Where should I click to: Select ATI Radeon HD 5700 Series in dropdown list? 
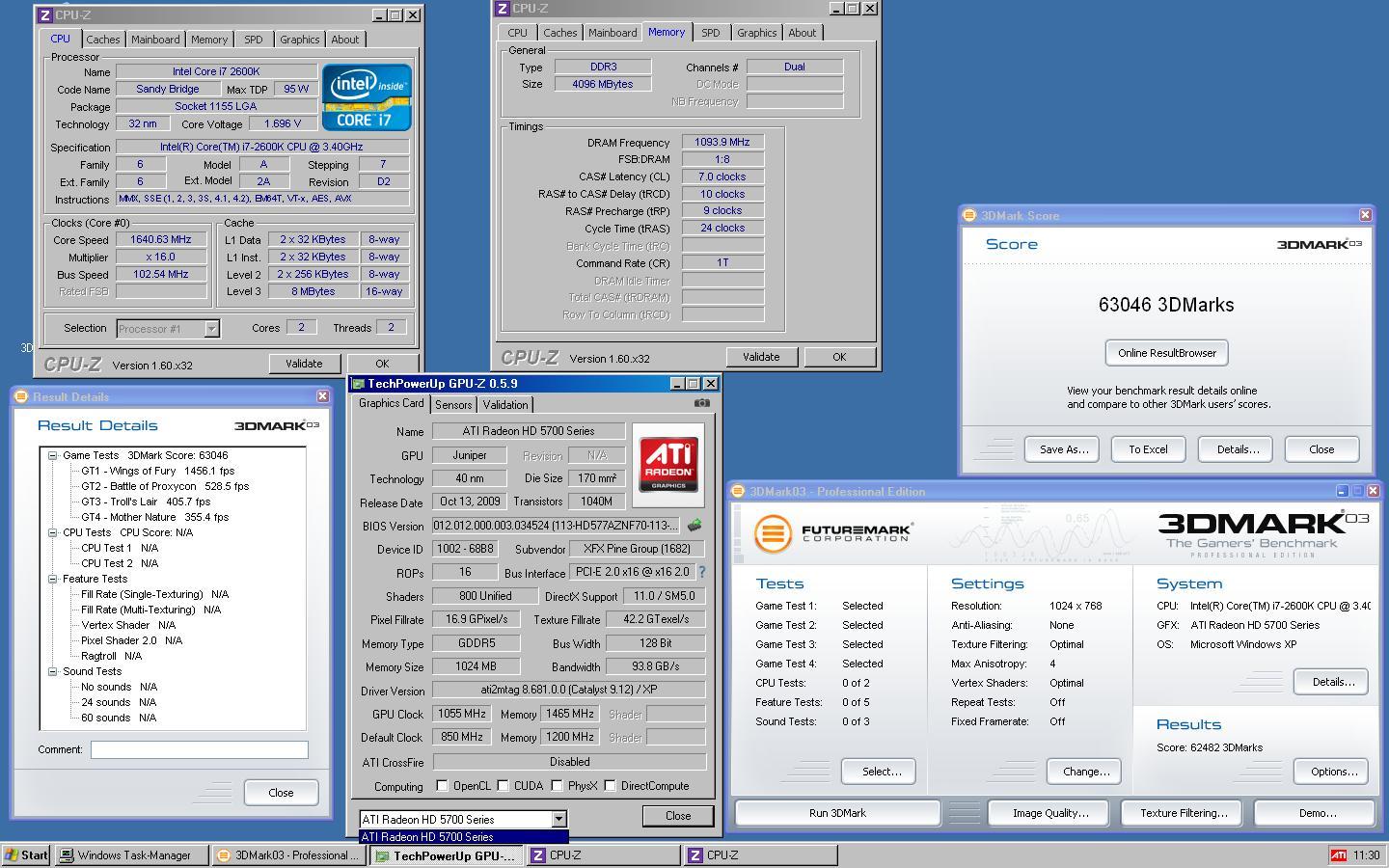pos(464,837)
